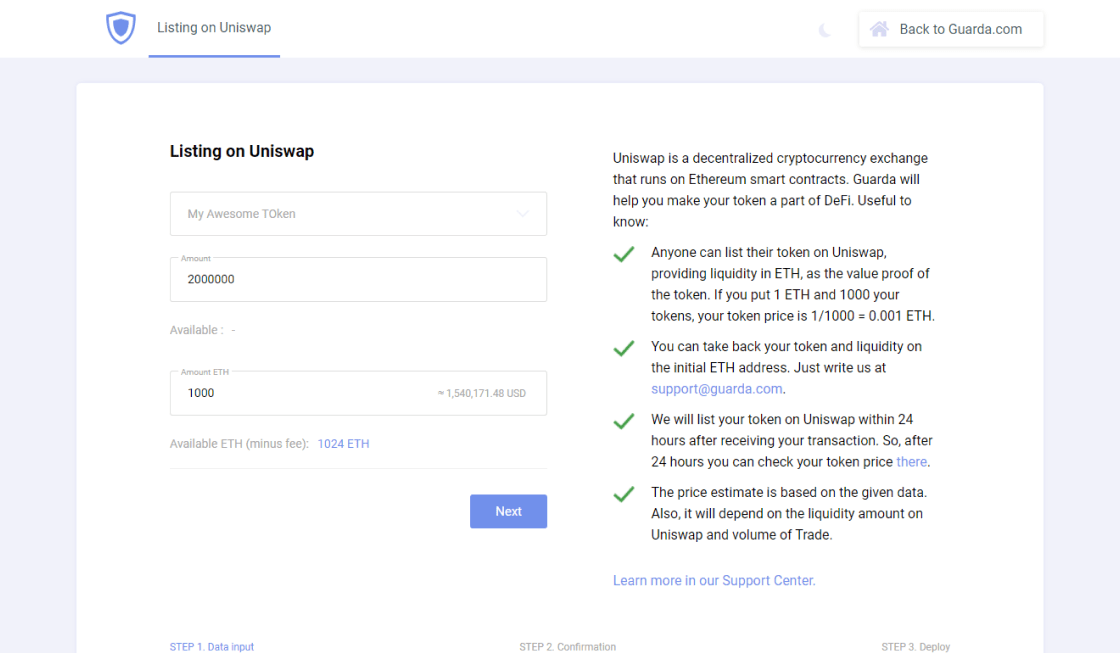Viewport: 1120px width, 653px height.
Task: Follow the 'there' token price link
Action: click(x=911, y=462)
